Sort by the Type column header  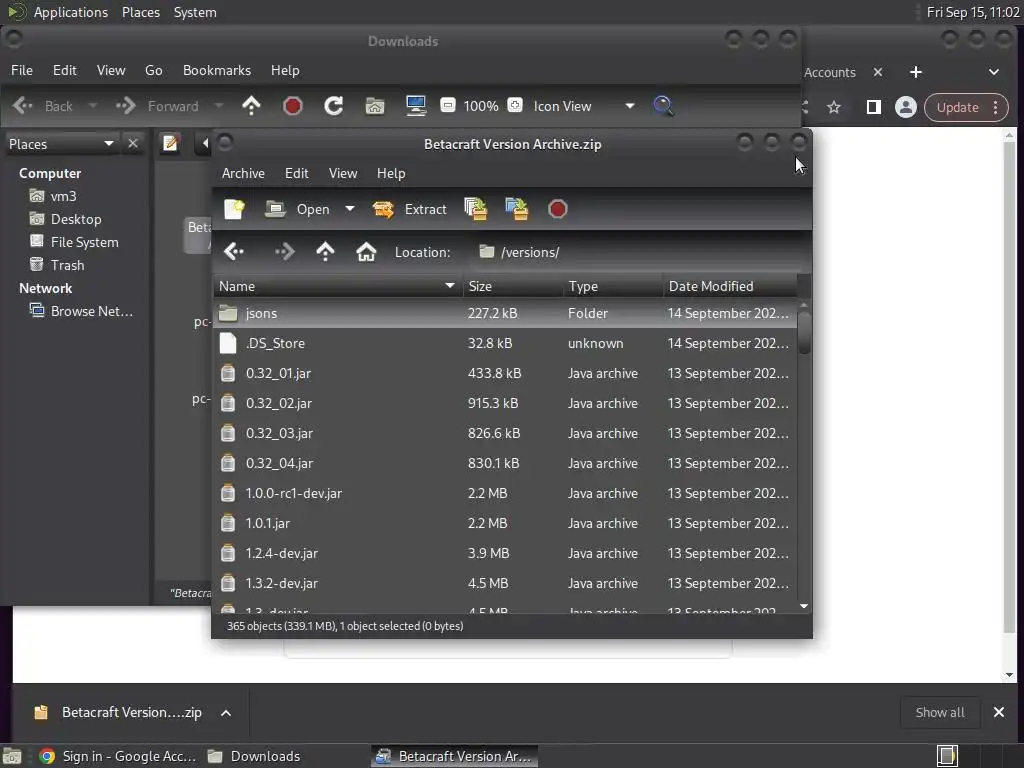coord(613,286)
